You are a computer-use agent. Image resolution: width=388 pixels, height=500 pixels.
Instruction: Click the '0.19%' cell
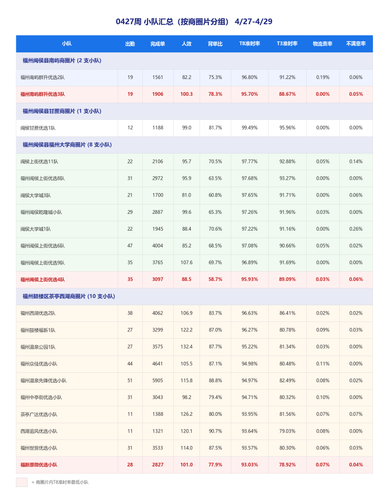tap(323, 77)
